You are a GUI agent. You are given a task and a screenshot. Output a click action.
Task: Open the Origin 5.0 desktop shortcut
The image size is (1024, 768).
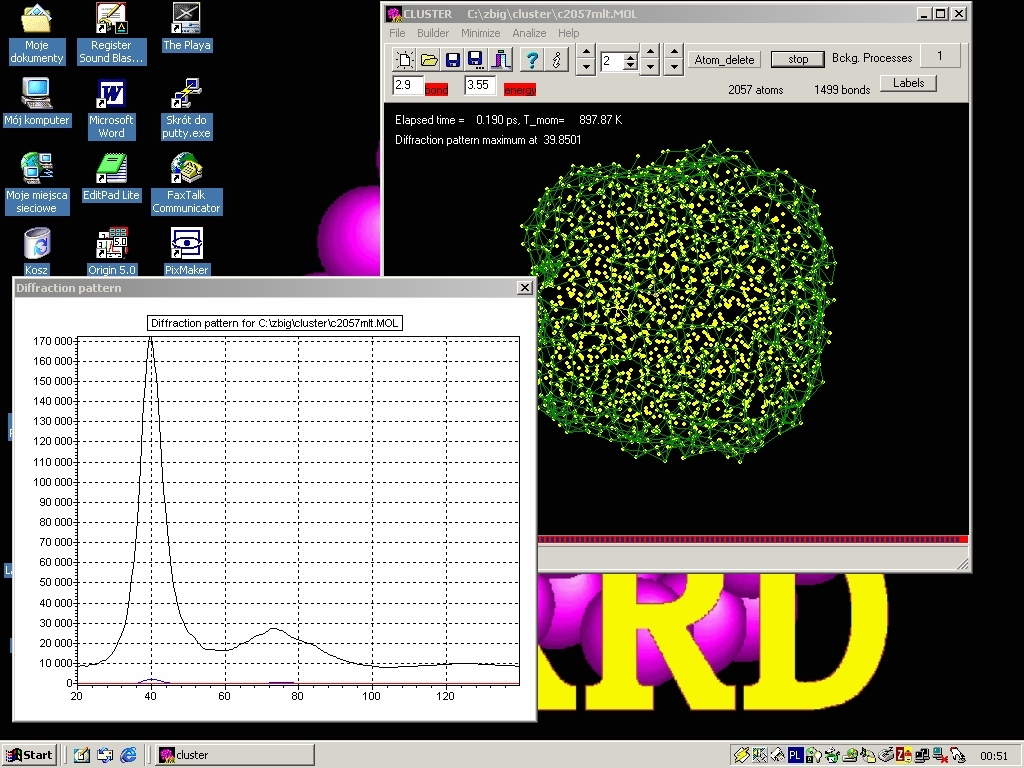[x=112, y=251]
